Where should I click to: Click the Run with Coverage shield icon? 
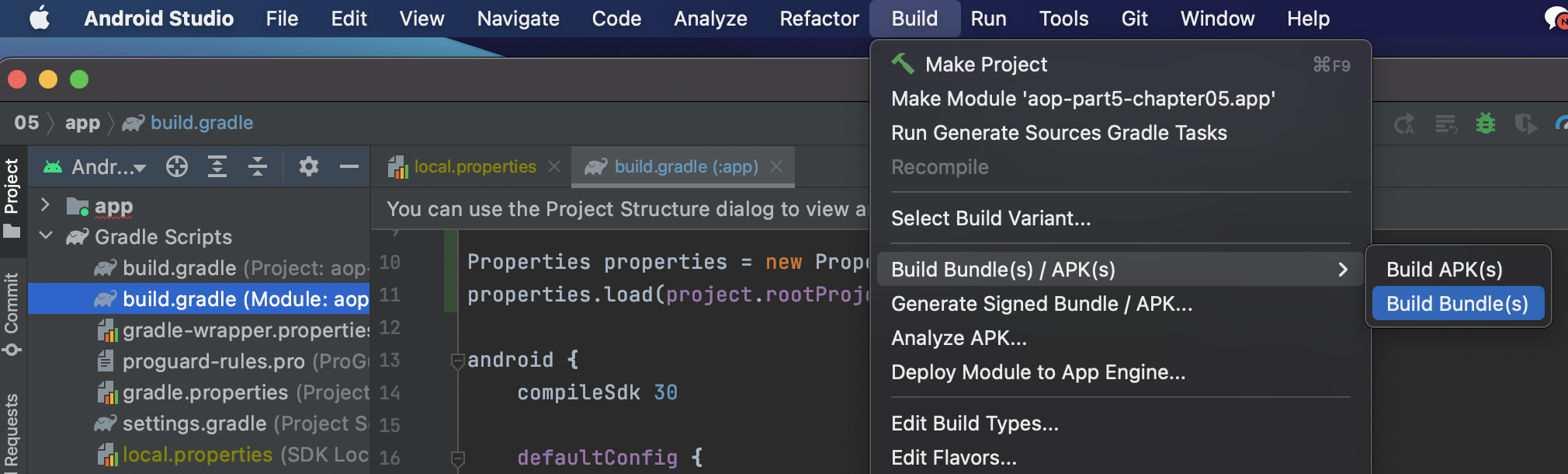point(1525,124)
